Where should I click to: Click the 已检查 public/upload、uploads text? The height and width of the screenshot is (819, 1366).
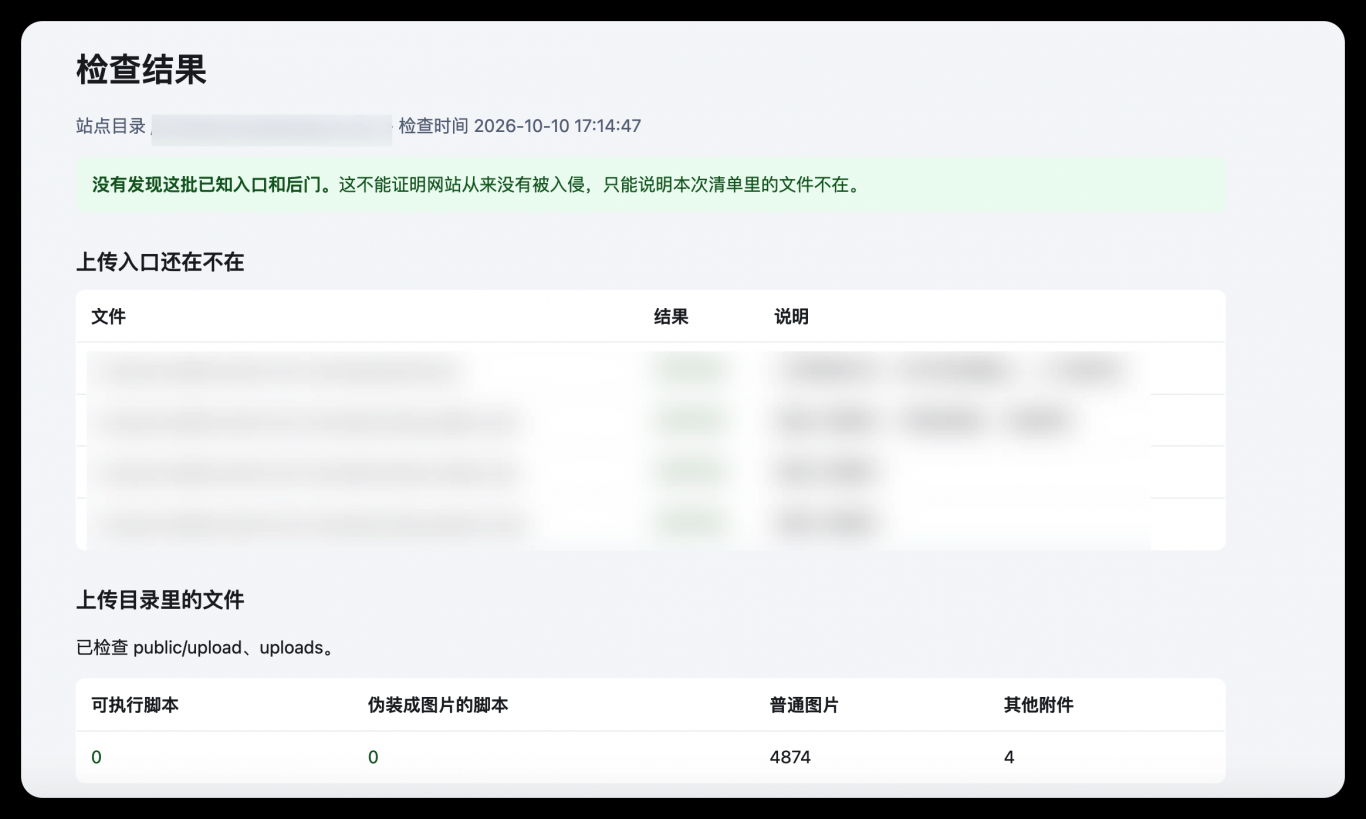click(205, 648)
